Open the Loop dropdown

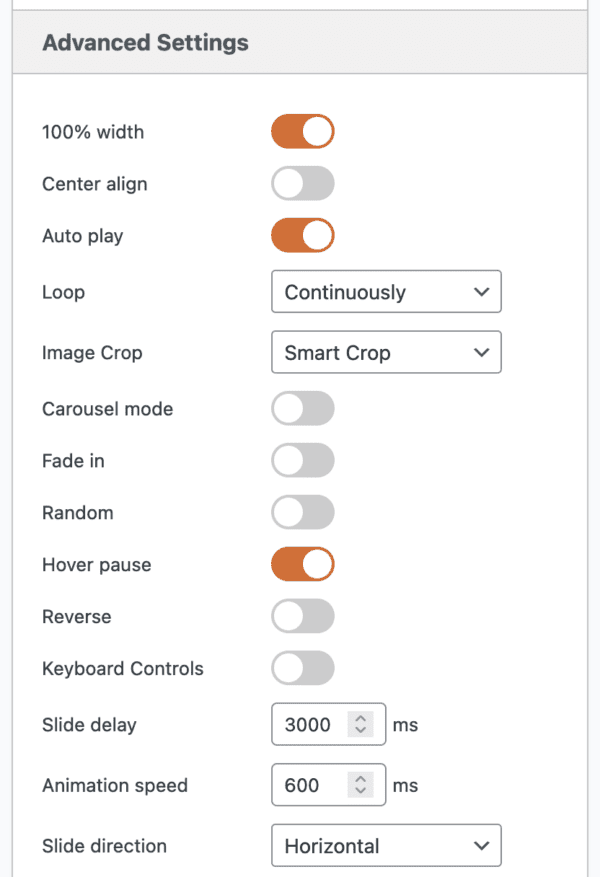pos(386,292)
